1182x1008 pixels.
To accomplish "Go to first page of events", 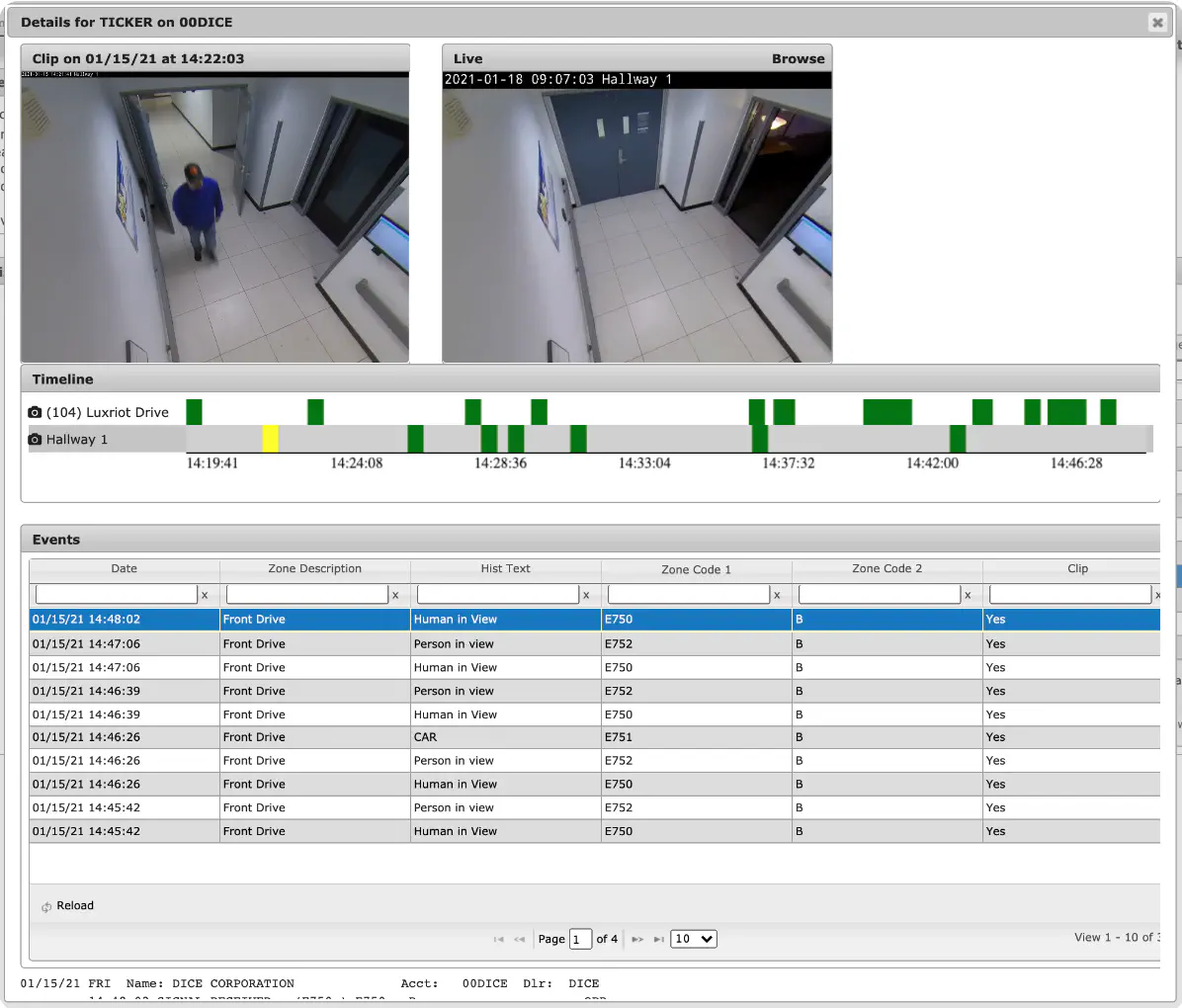I will [498, 940].
